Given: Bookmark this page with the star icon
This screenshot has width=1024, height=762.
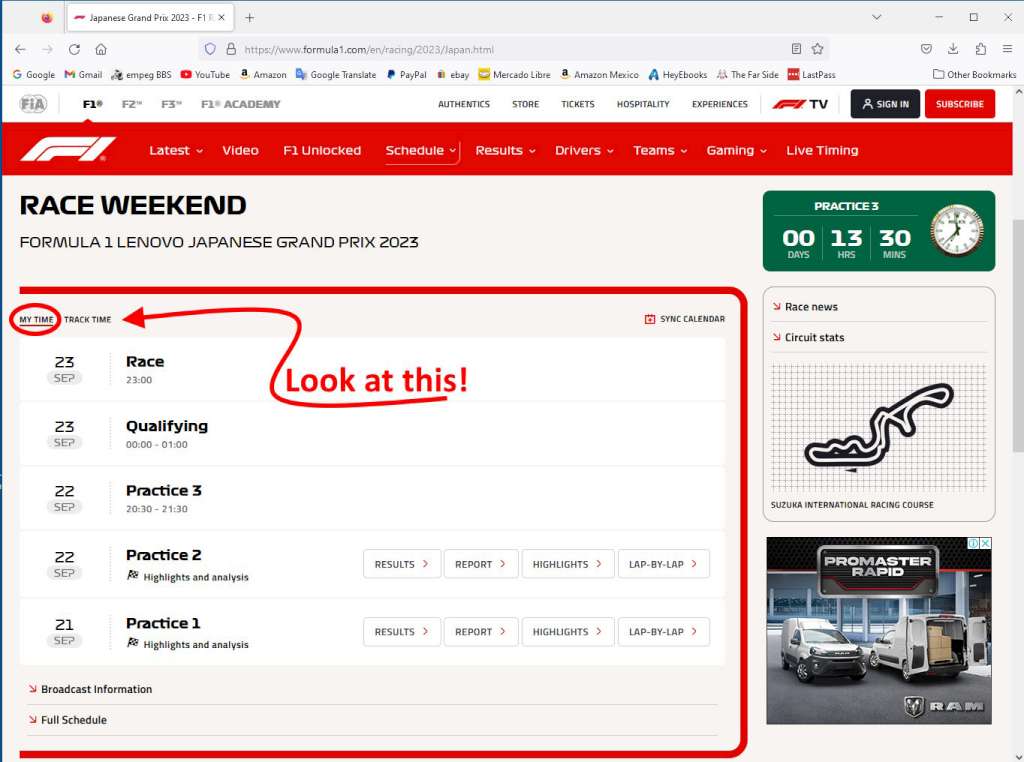Looking at the screenshot, I should 817,49.
